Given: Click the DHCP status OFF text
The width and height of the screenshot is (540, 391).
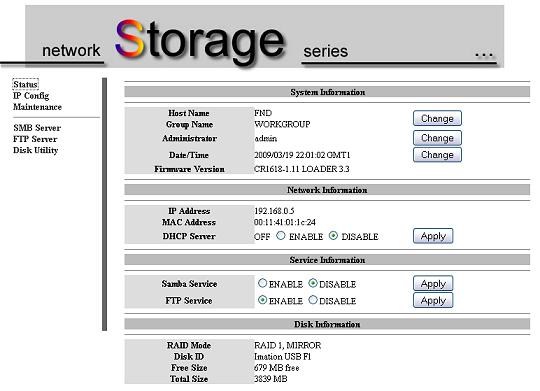Looking at the screenshot, I should [262, 237].
